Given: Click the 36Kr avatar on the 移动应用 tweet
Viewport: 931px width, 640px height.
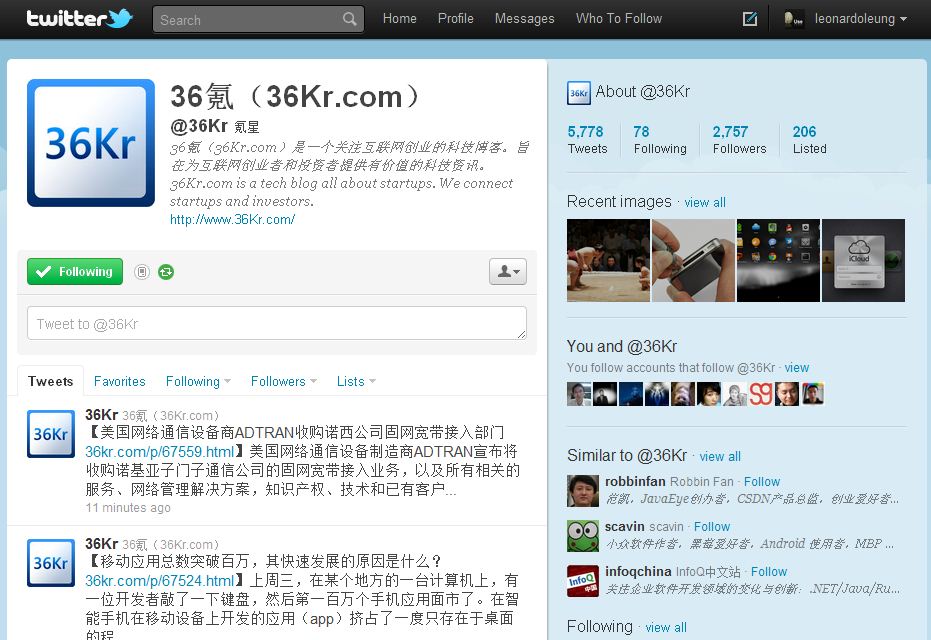Looking at the screenshot, I should coord(51,562).
